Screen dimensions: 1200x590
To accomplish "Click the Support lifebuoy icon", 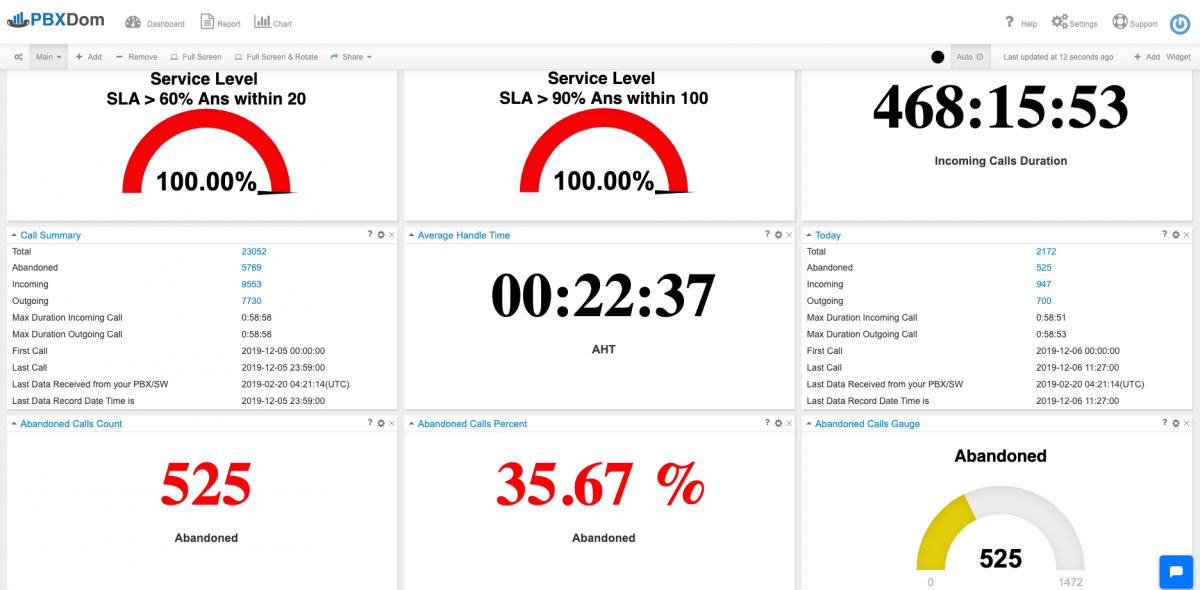I will click(1120, 22).
